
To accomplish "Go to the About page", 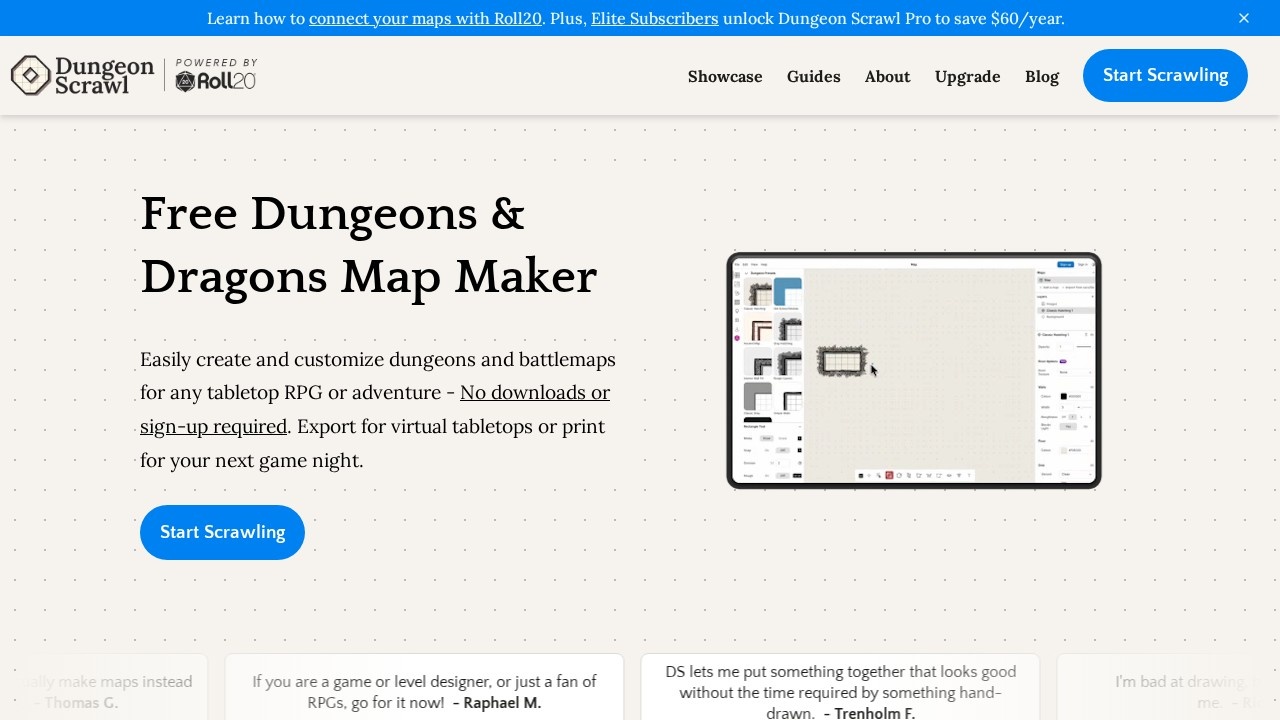I will (888, 76).
